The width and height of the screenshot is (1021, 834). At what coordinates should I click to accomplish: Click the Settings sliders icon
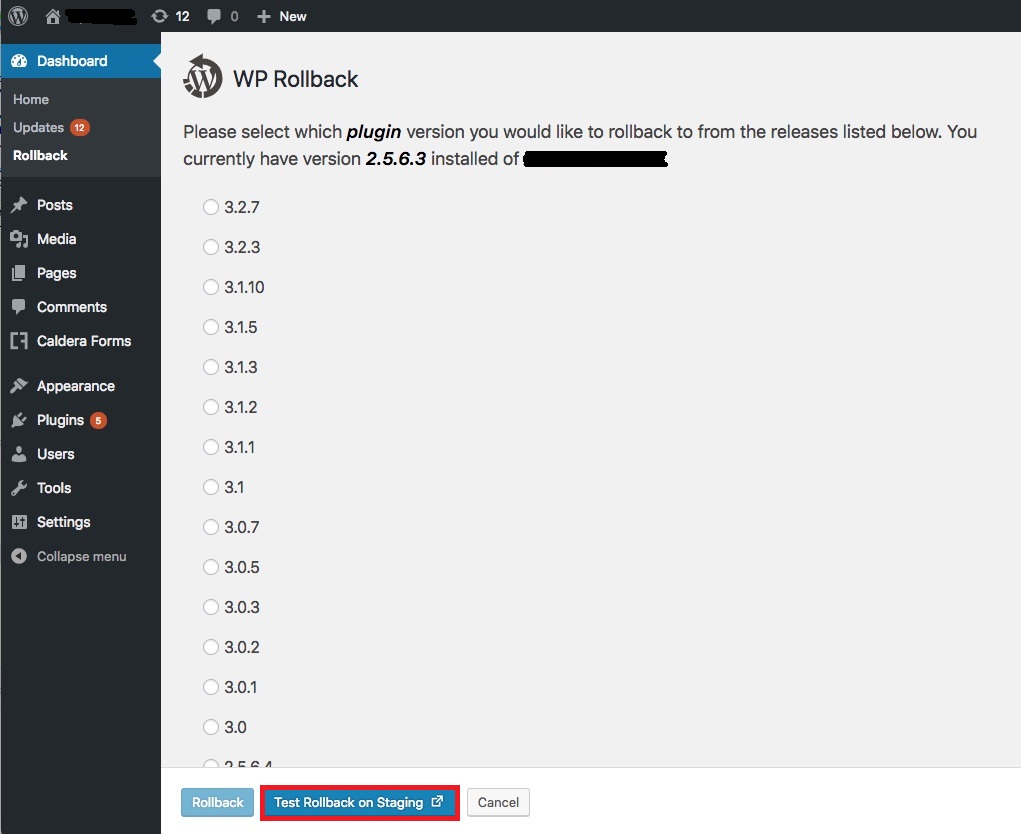[x=19, y=521]
